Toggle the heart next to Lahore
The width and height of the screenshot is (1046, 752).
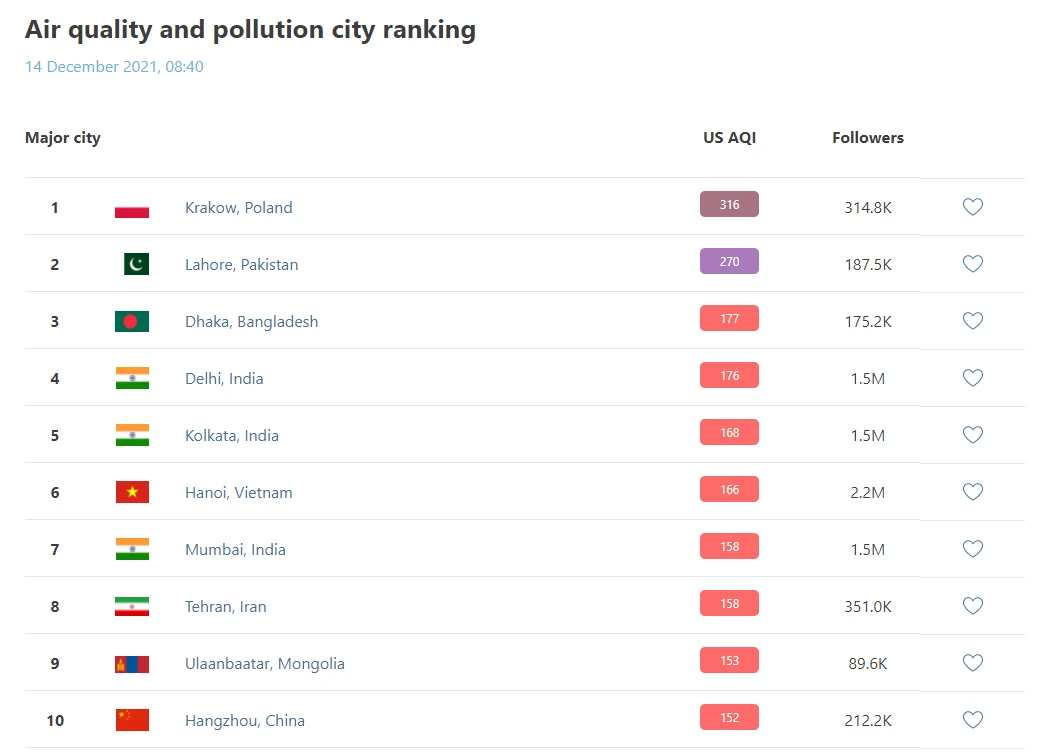click(972, 264)
